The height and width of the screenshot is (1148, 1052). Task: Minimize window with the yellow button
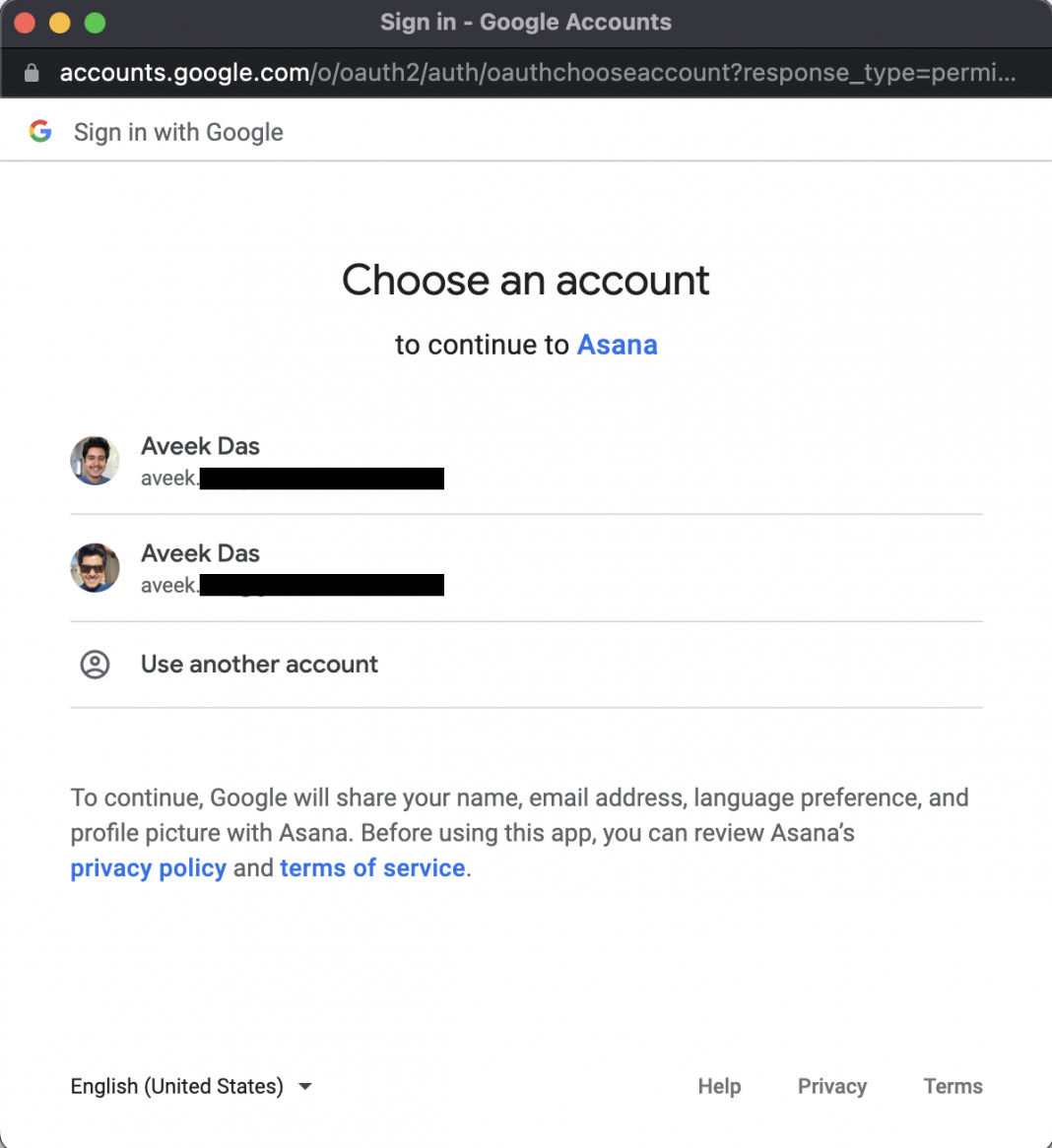(x=60, y=23)
